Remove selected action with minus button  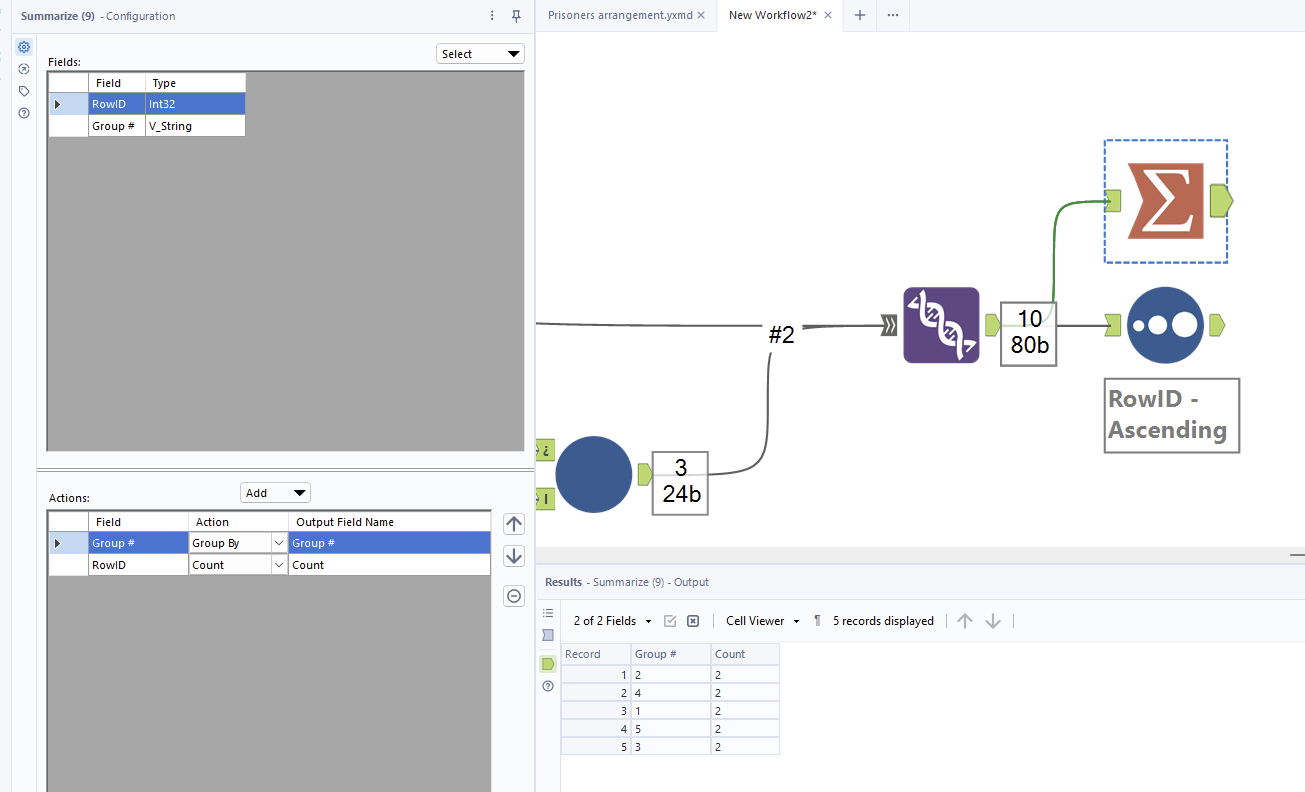514,596
